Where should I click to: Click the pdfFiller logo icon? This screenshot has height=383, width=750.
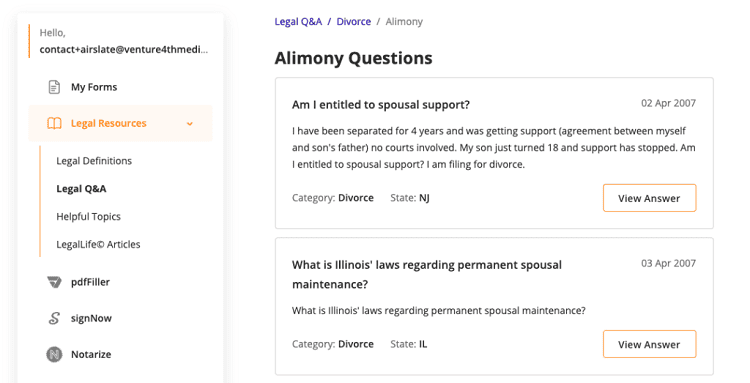pyautogui.click(x=54, y=282)
